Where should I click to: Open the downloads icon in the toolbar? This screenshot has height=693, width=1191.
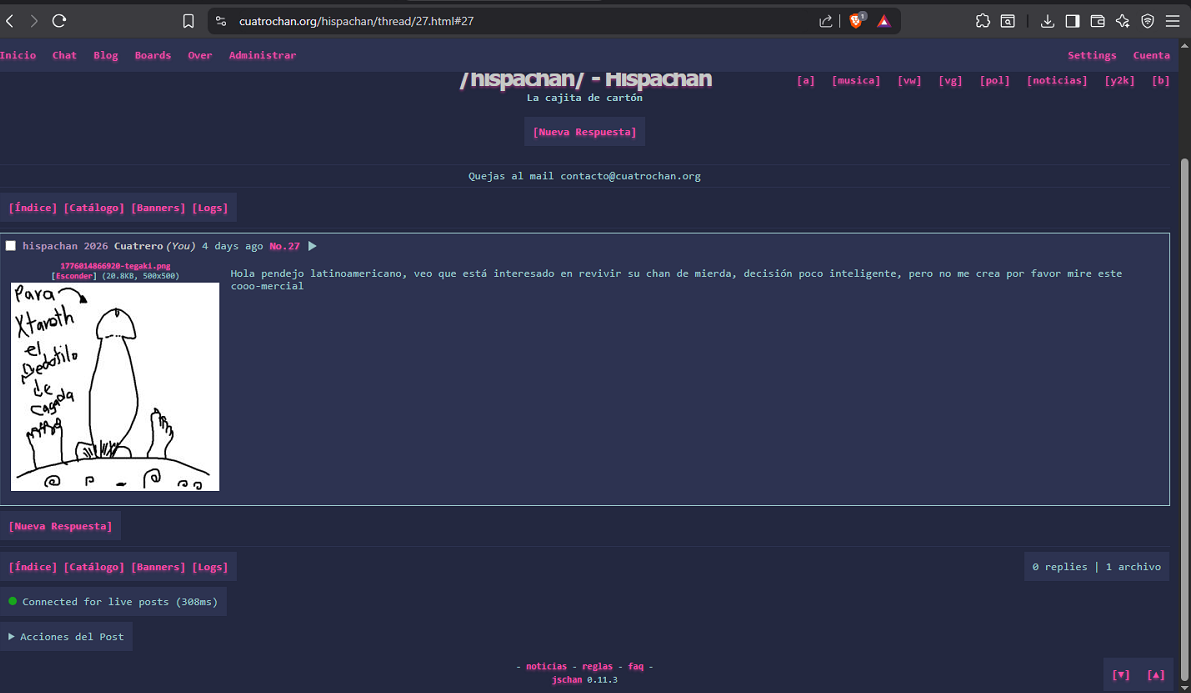[1047, 21]
